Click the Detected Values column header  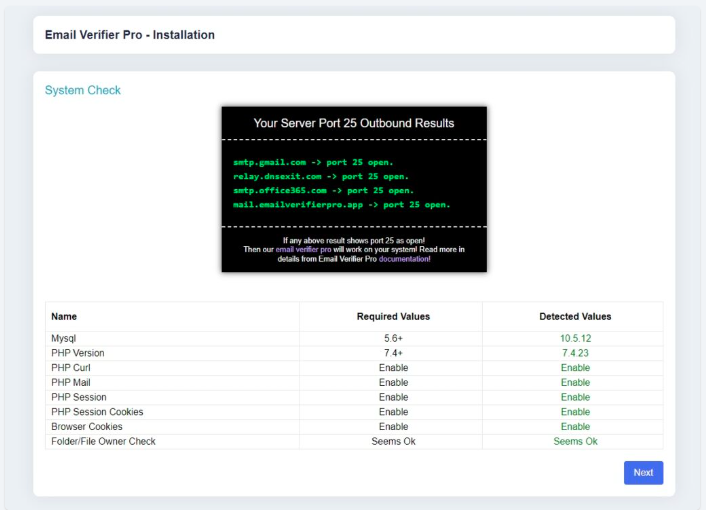click(575, 316)
